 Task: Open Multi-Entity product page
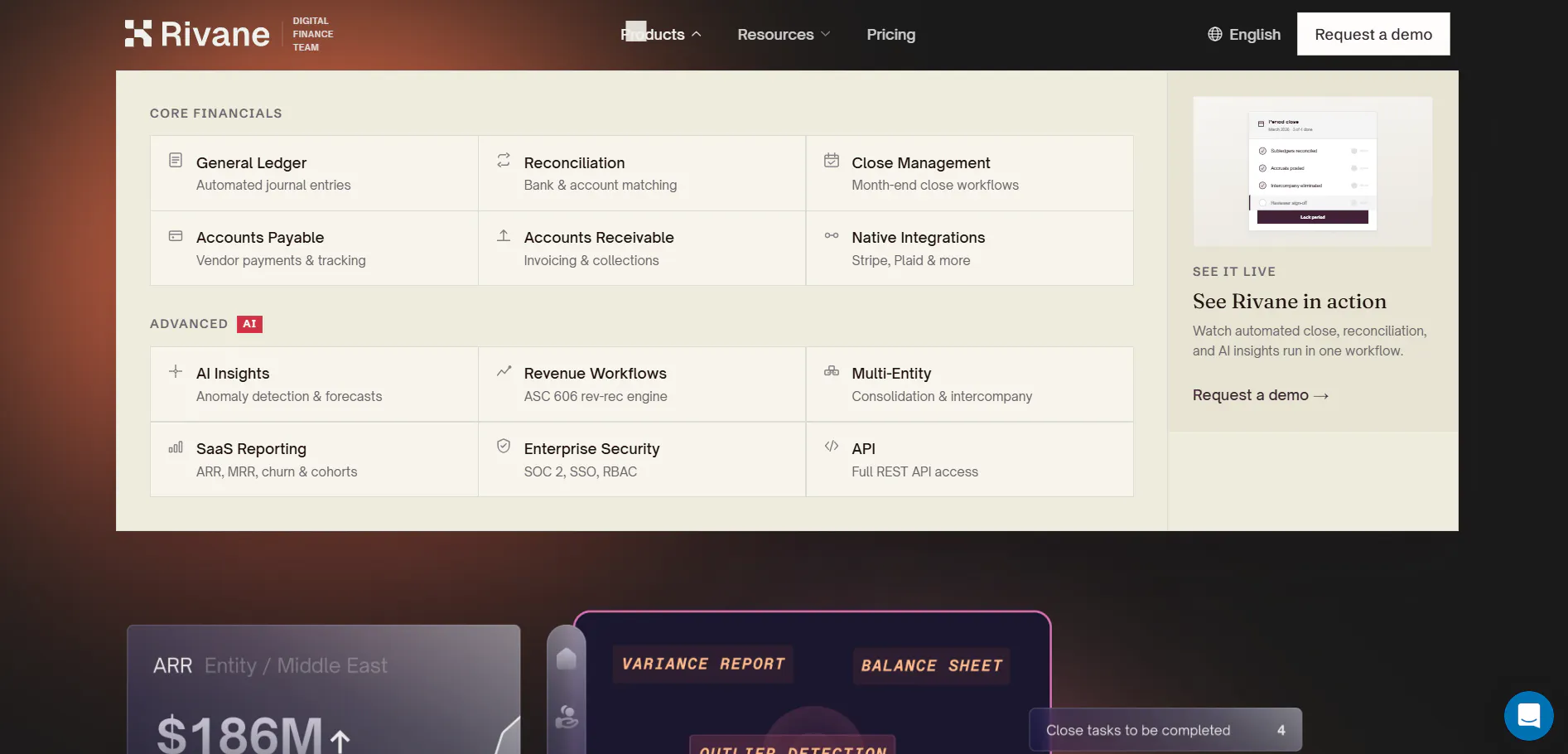970,384
